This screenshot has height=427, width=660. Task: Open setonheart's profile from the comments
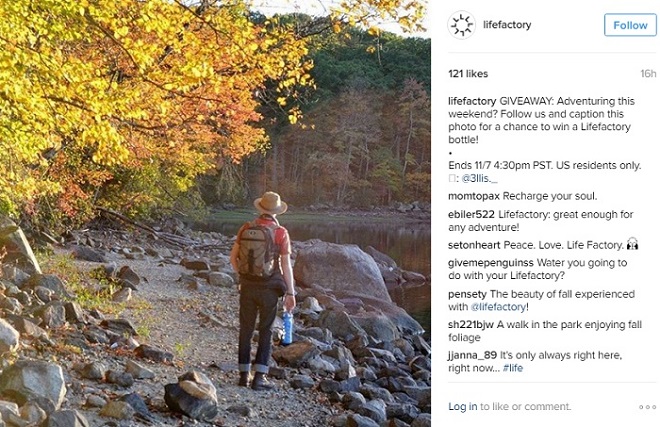tap(474, 244)
